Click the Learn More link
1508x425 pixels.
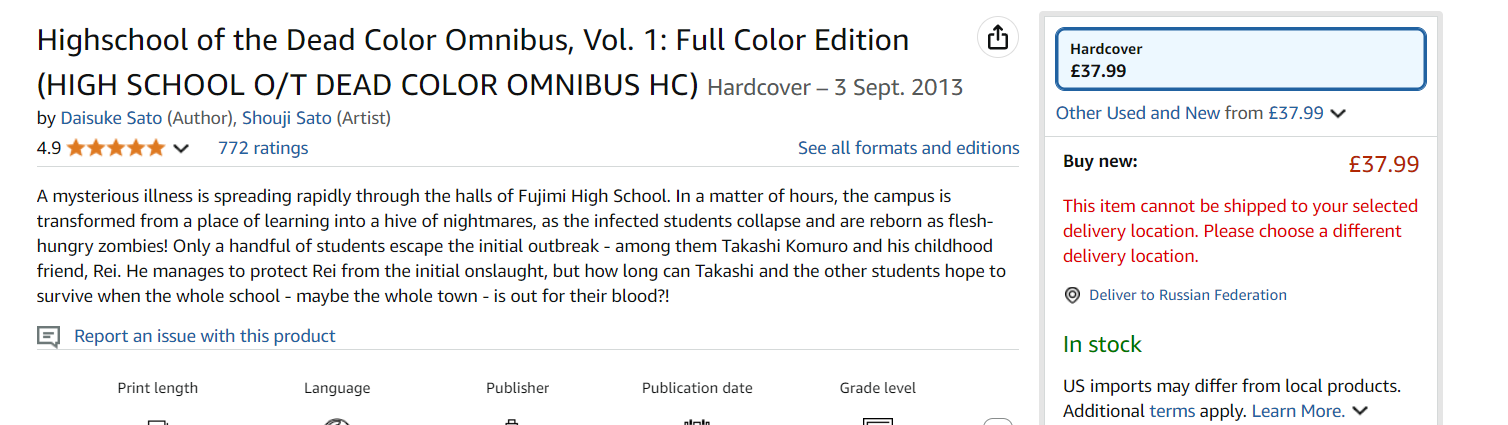[1298, 411]
